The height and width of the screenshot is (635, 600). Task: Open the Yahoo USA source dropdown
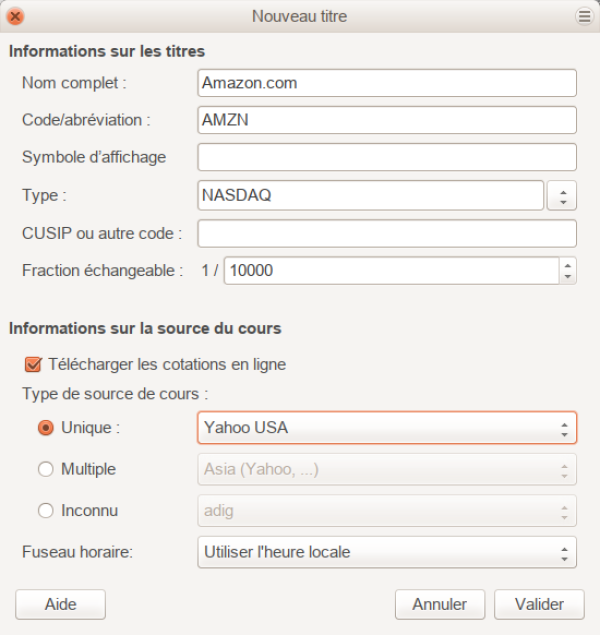pyautogui.click(x=387, y=428)
